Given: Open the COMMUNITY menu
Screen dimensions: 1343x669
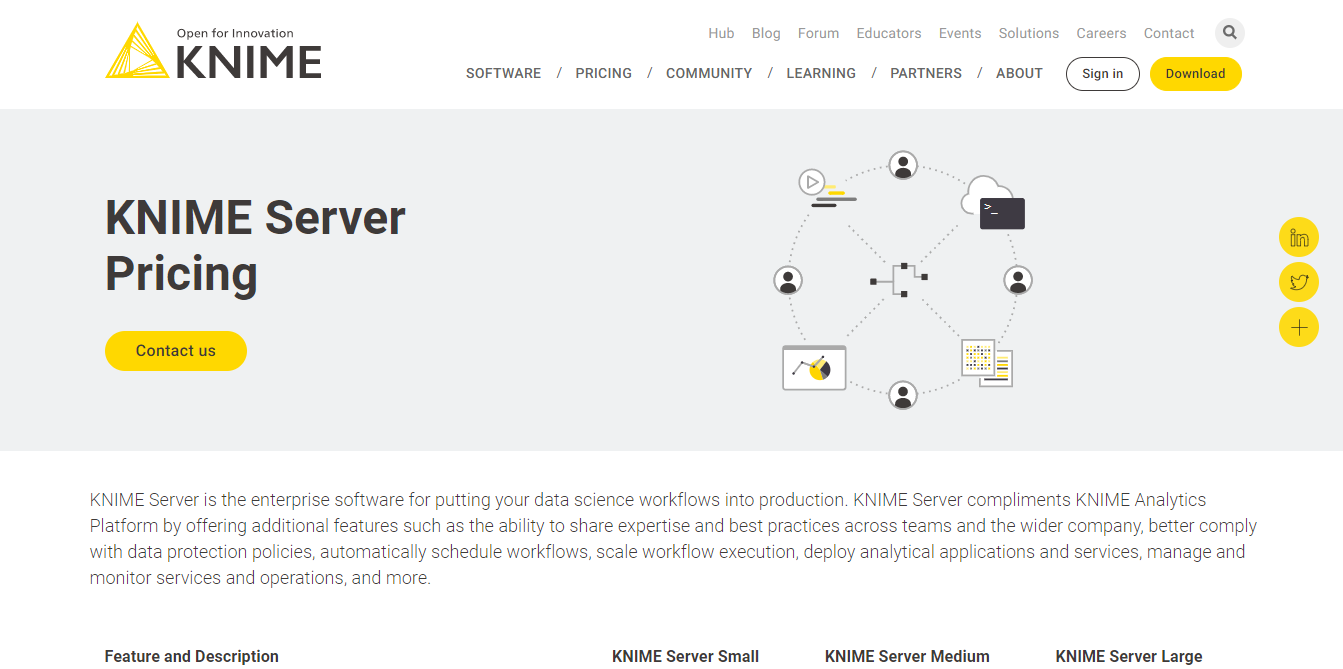Looking at the screenshot, I should click(709, 73).
